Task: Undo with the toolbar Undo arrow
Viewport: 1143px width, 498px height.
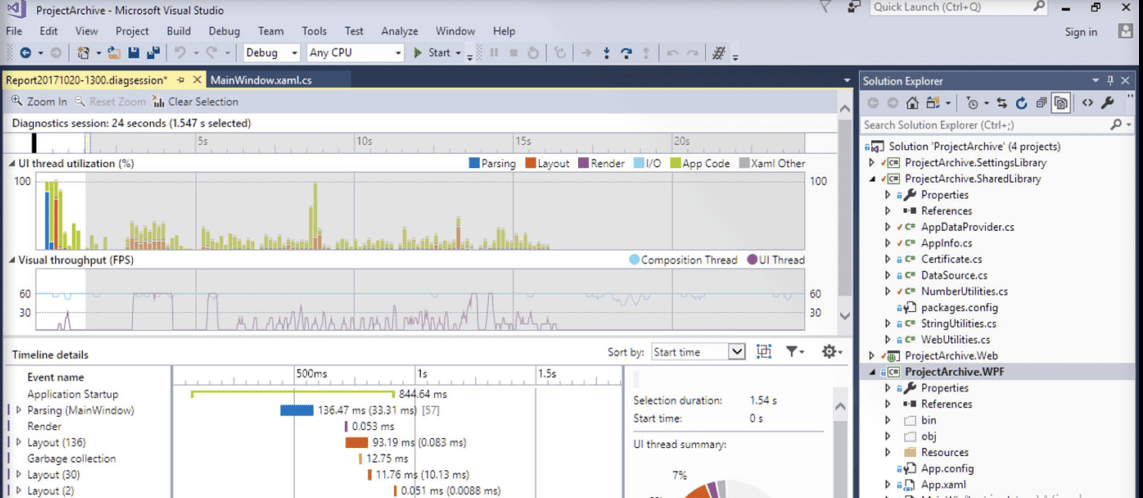Action: pos(179,52)
